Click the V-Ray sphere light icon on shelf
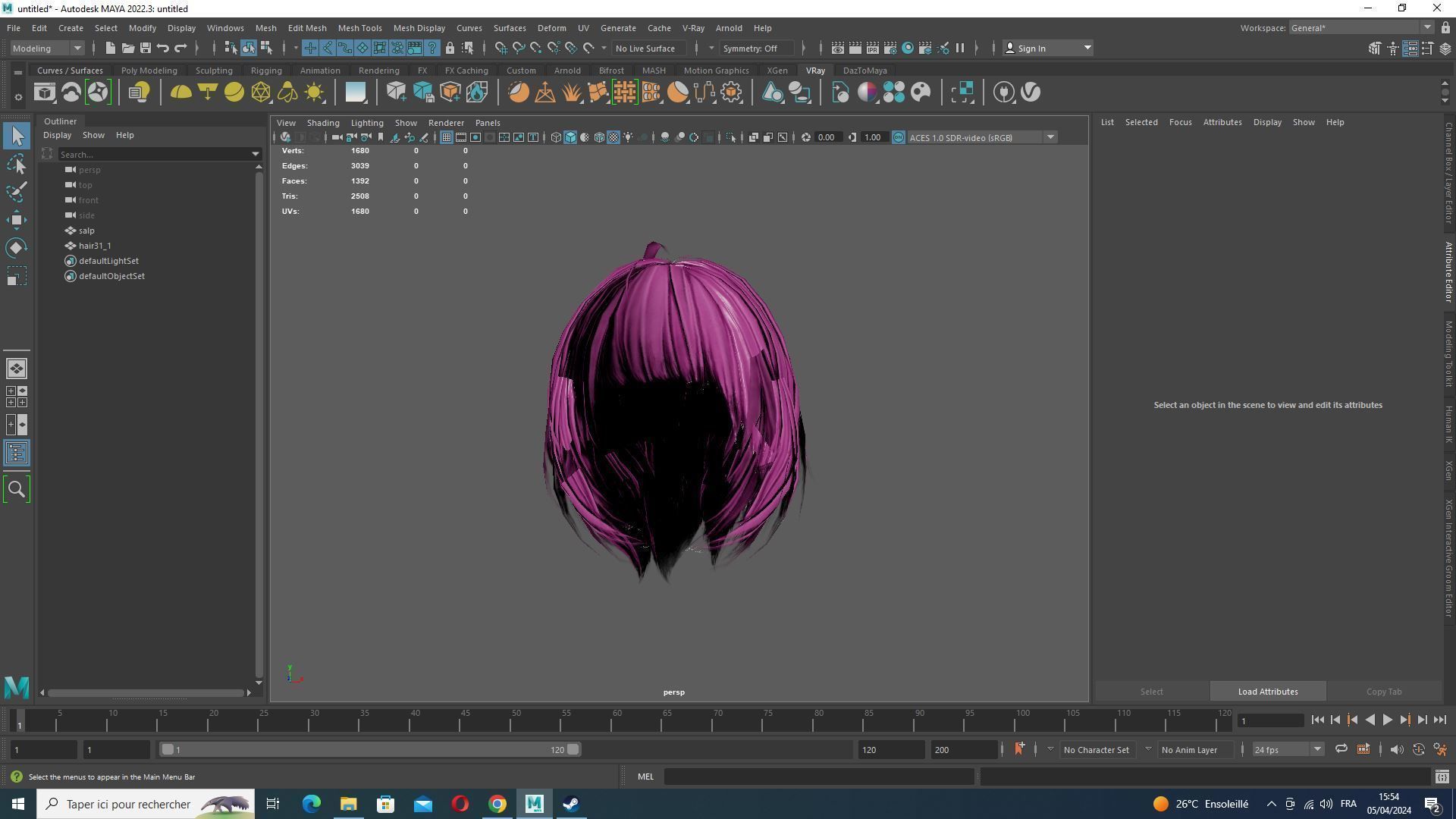Screen dimensions: 1456x819 coord(234,93)
